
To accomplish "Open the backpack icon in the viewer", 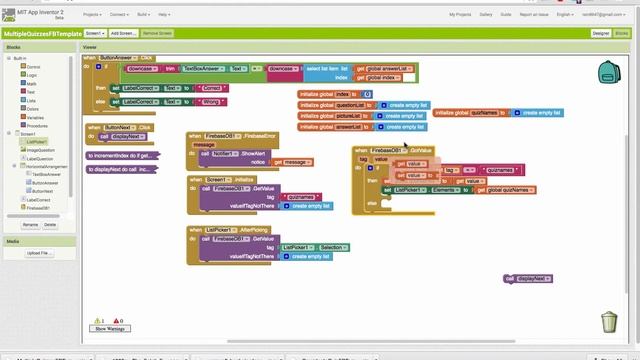I will pos(609,72).
